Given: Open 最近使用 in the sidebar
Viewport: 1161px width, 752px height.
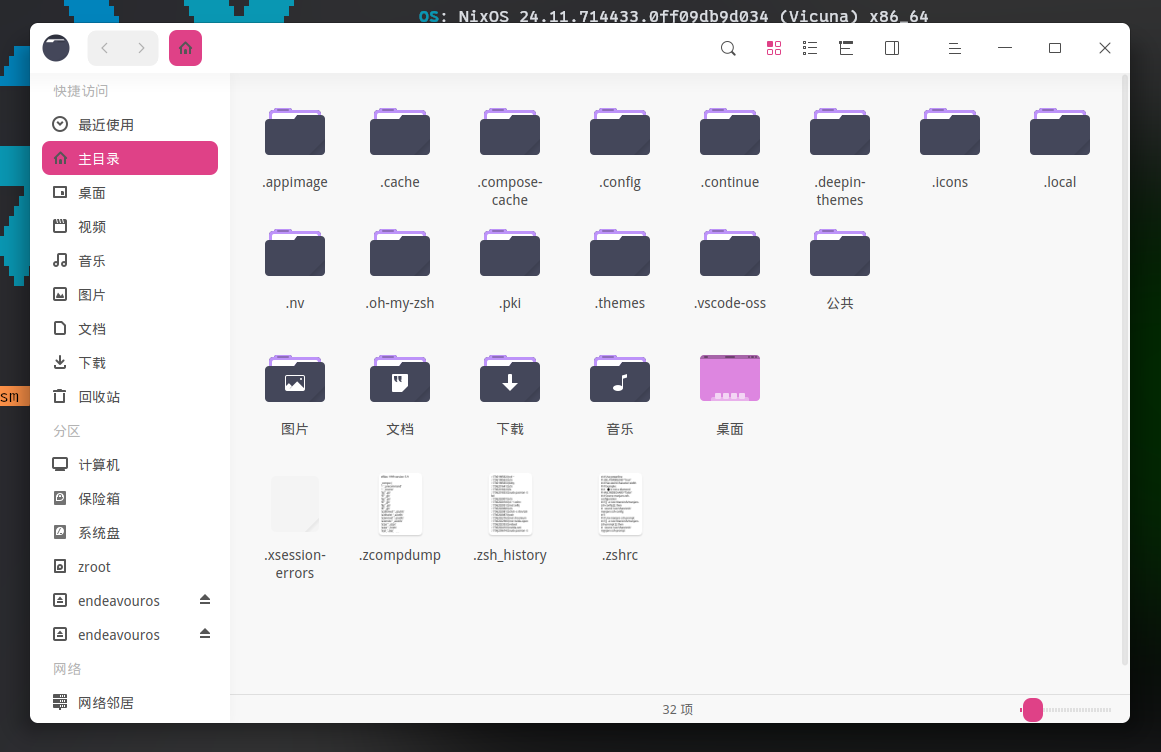Looking at the screenshot, I should tap(130, 124).
